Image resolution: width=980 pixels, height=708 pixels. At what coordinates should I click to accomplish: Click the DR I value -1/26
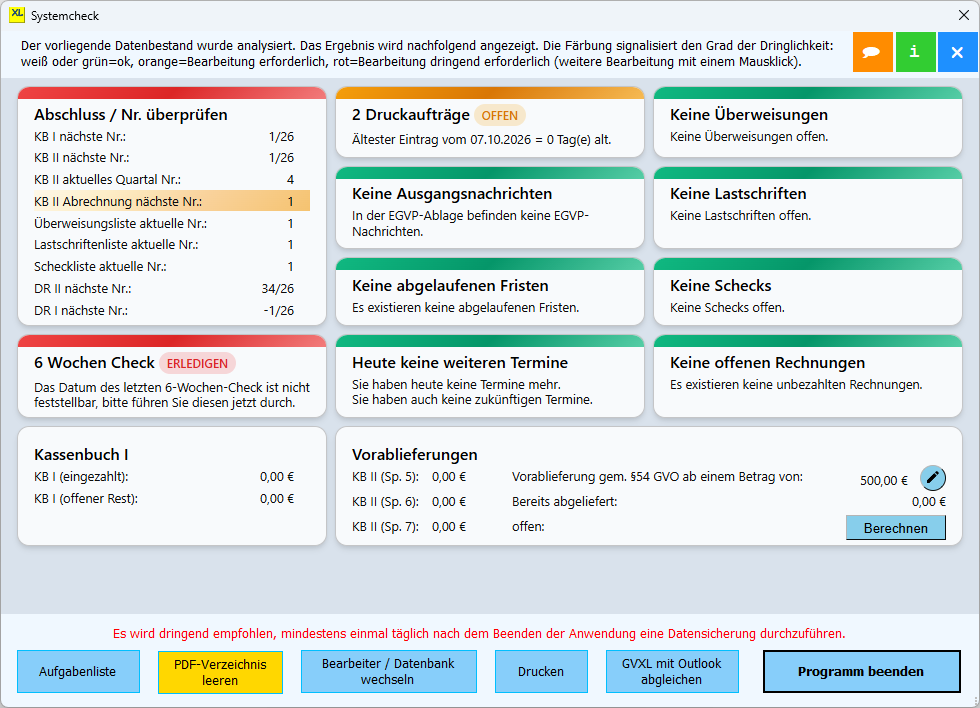pos(279,311)
